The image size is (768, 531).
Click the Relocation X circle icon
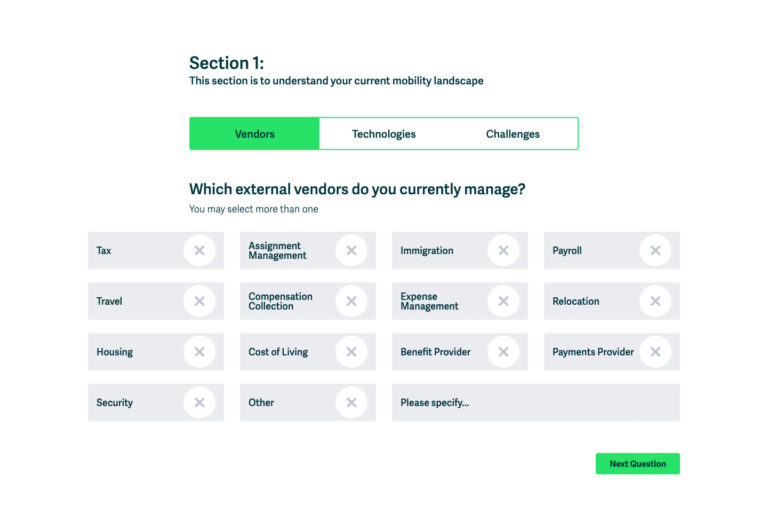click(655, 301)
